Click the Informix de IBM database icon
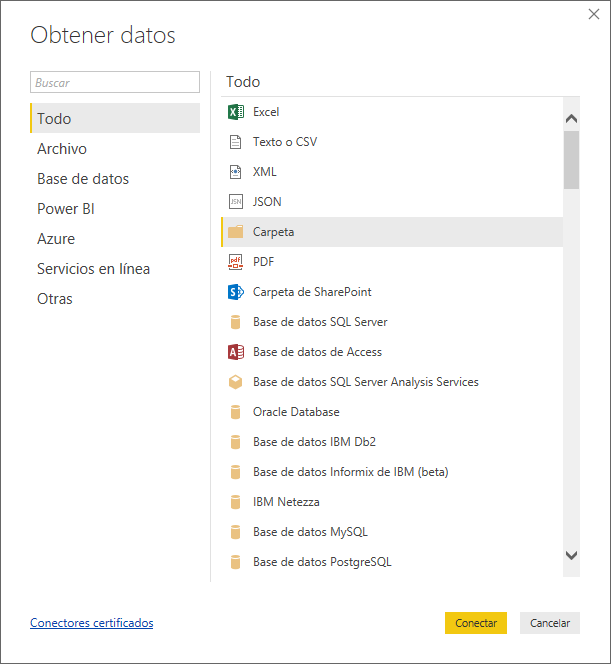 235,472
